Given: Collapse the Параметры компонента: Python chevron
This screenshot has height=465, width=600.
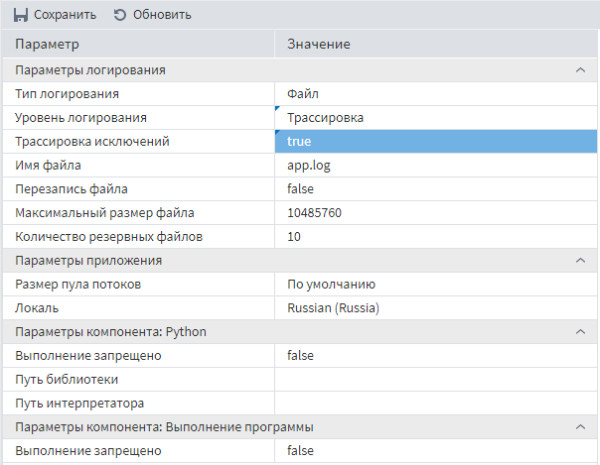Looking at the screenshot, I should click(580, 331).
